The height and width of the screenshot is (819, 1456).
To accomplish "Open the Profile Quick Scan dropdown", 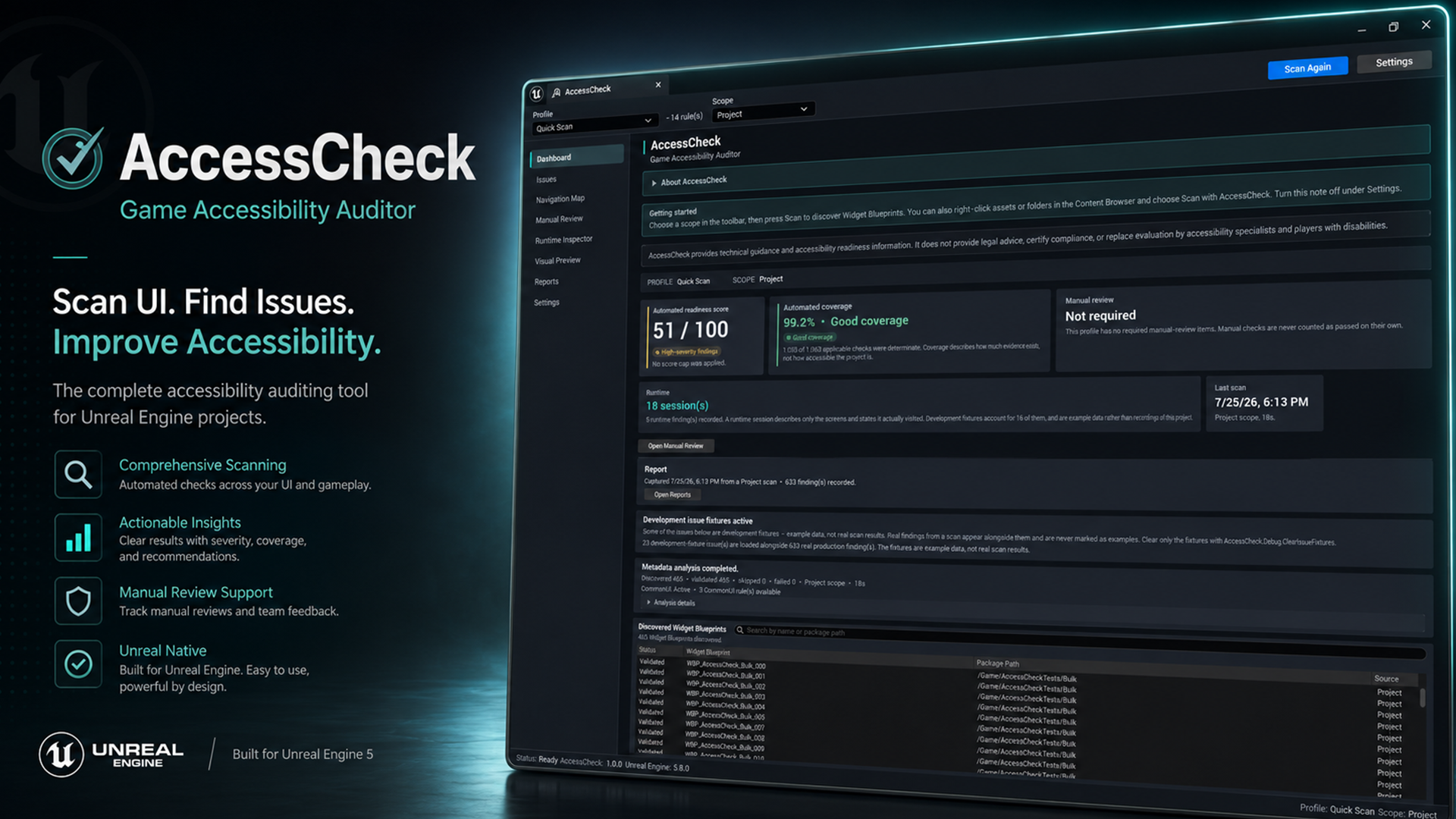I will [594, 125].
